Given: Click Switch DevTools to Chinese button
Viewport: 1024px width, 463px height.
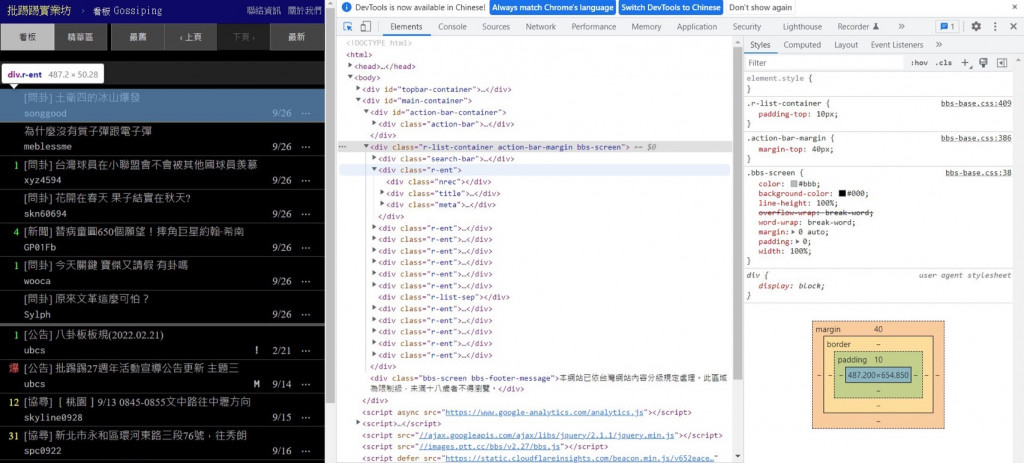Looking at the screenshot, I should click(x=671, y=7).
